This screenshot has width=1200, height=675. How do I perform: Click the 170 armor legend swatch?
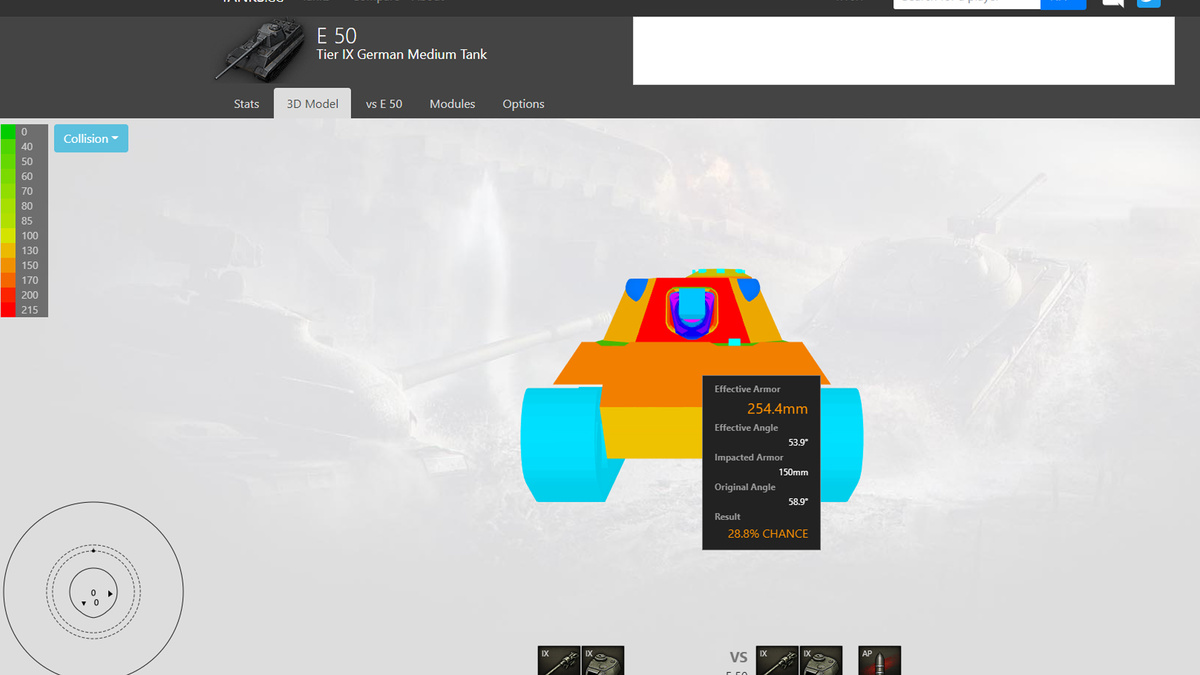pos(8,281)
